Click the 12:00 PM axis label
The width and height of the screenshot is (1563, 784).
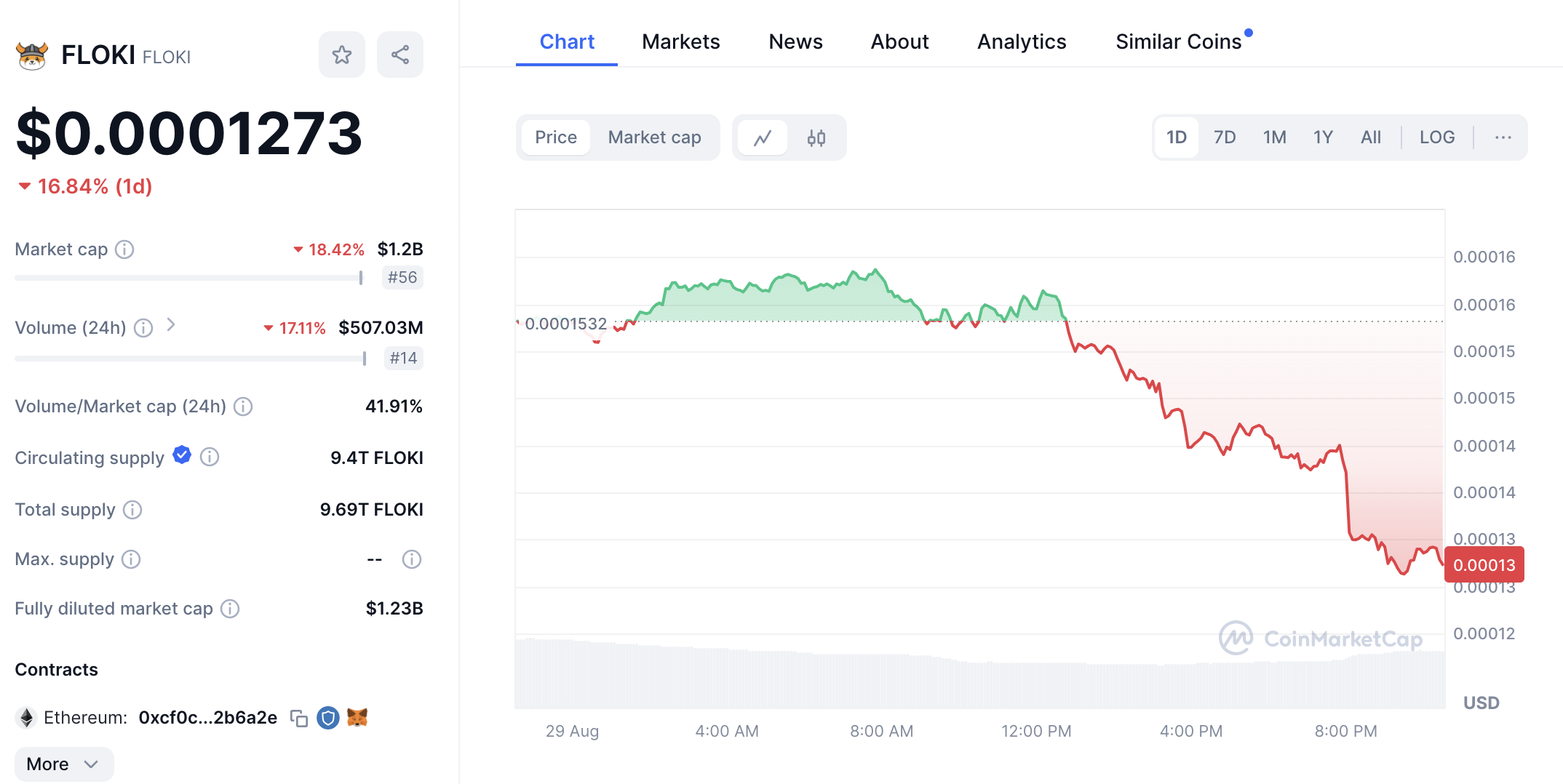[x=1036, y=732]
